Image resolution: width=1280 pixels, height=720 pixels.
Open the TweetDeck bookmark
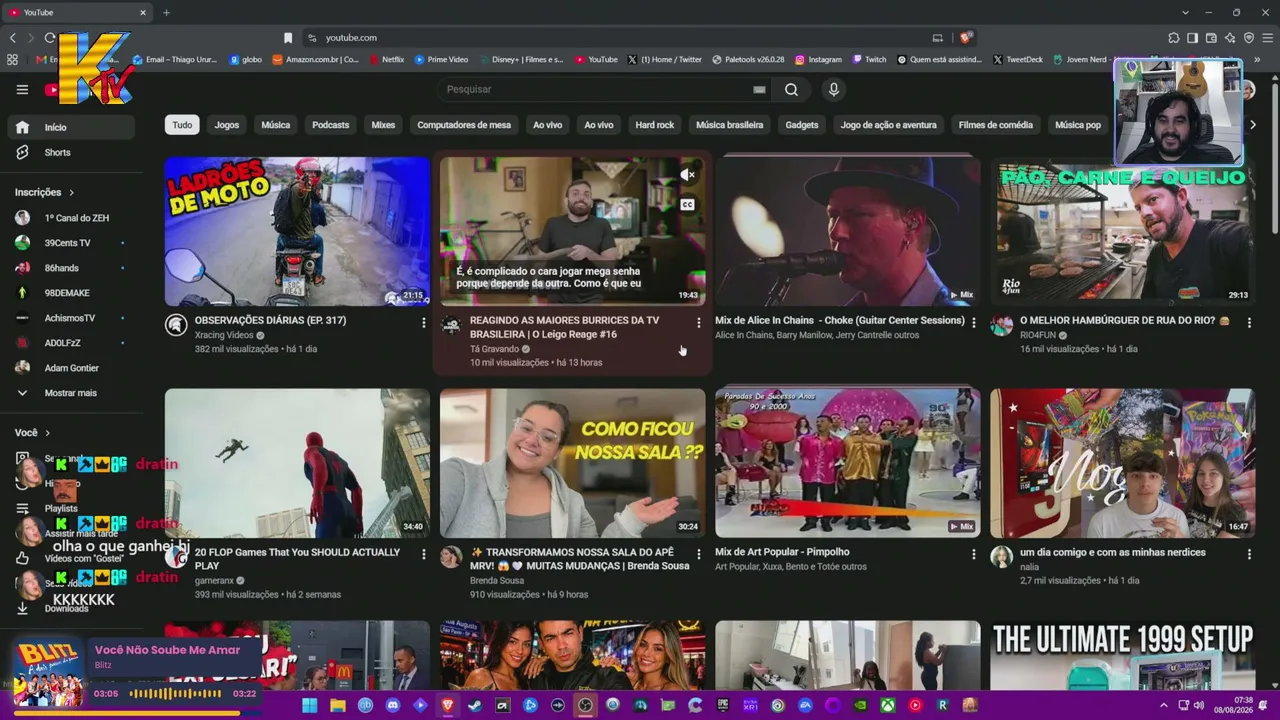click(1018, 59)
